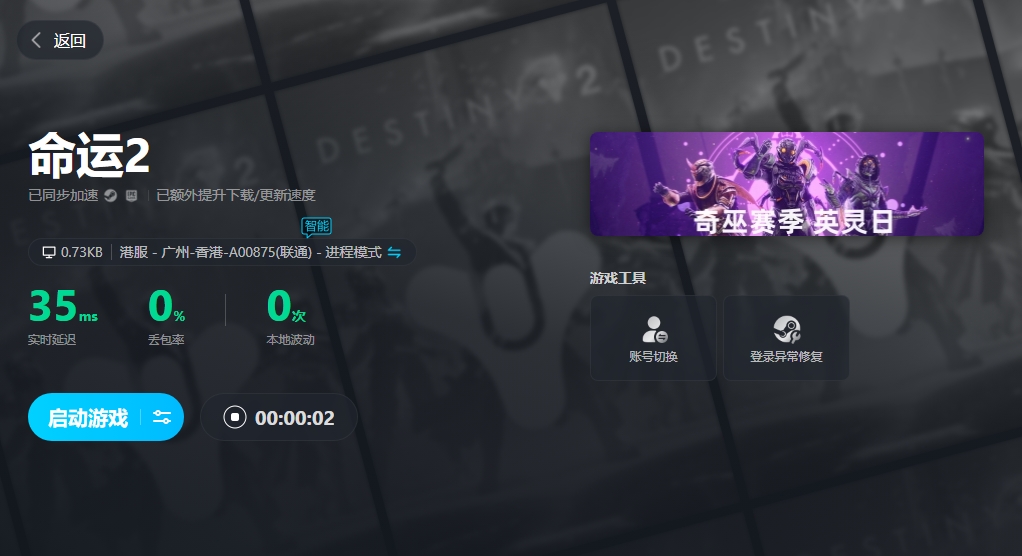
Task: Open the 登录异常修复 login repair tool
Action: coord(786,338)
